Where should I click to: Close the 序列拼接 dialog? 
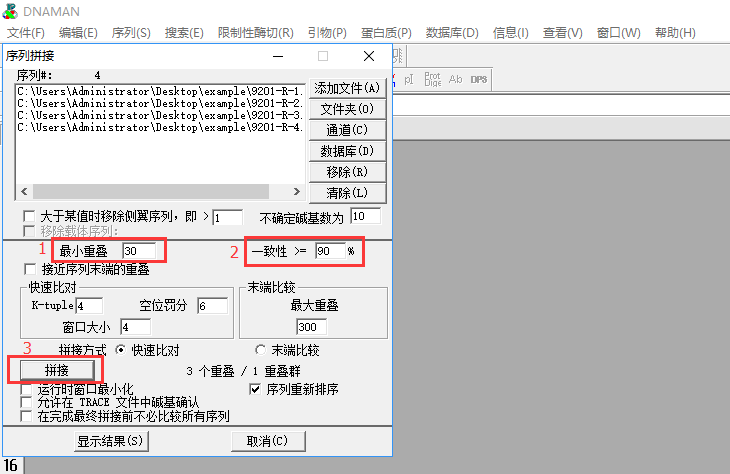point(369,56)
